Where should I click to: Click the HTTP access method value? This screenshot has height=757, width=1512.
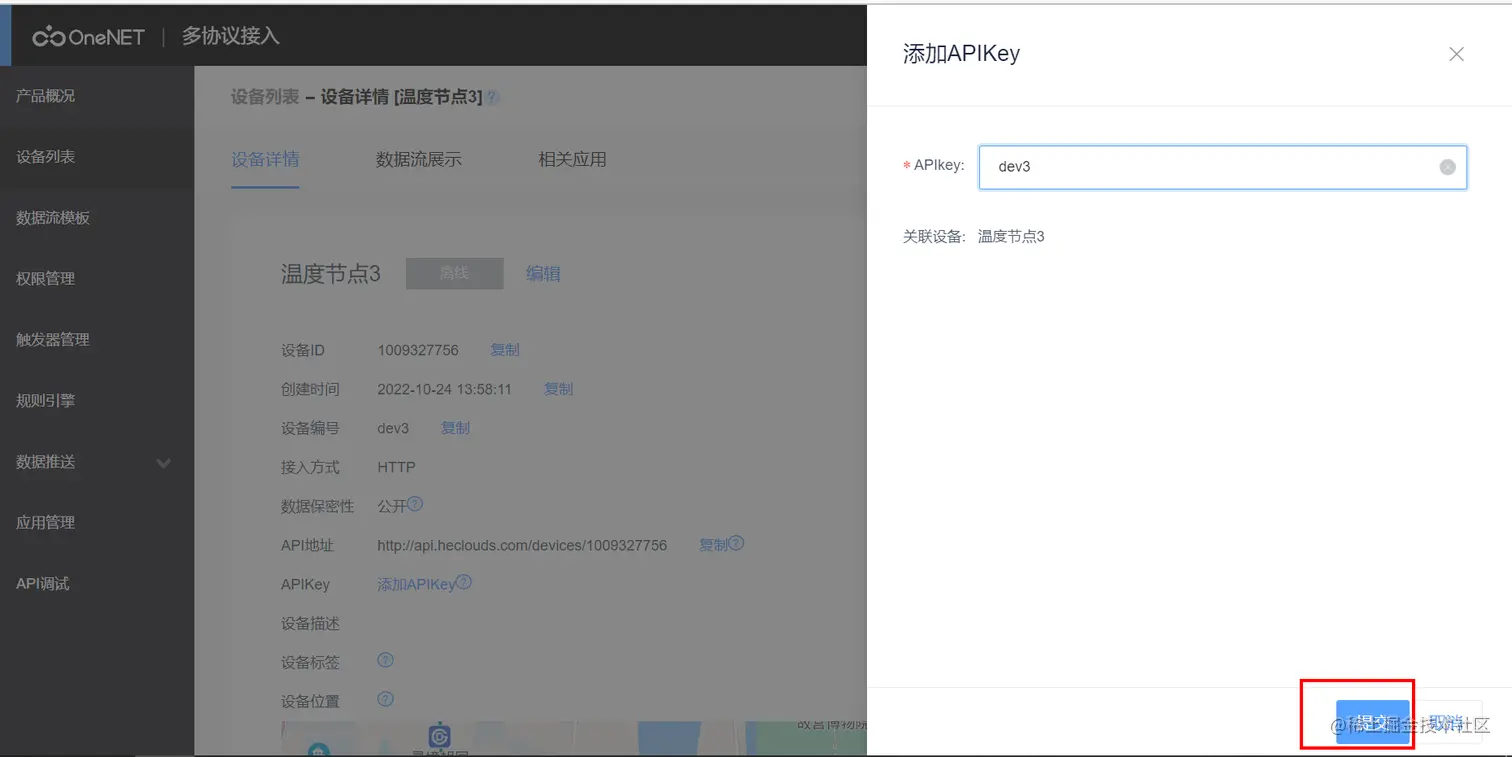tap(396, 467)
